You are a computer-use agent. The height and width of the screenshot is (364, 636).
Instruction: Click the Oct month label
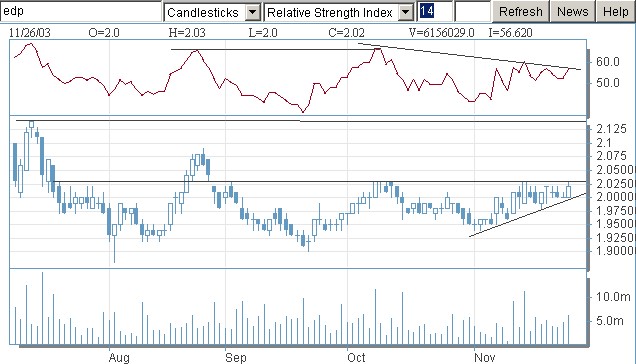(x=356, y=358)
